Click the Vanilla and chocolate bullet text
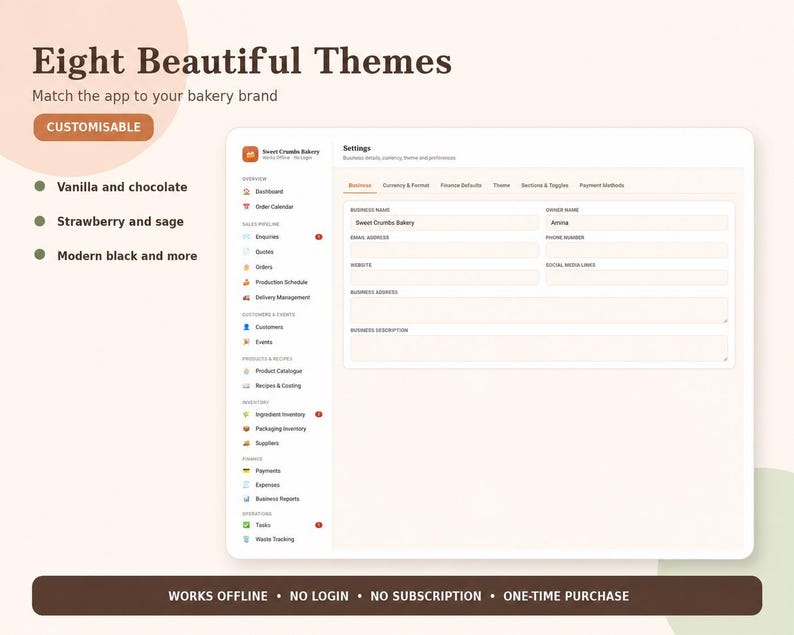 tap(122, 187)
